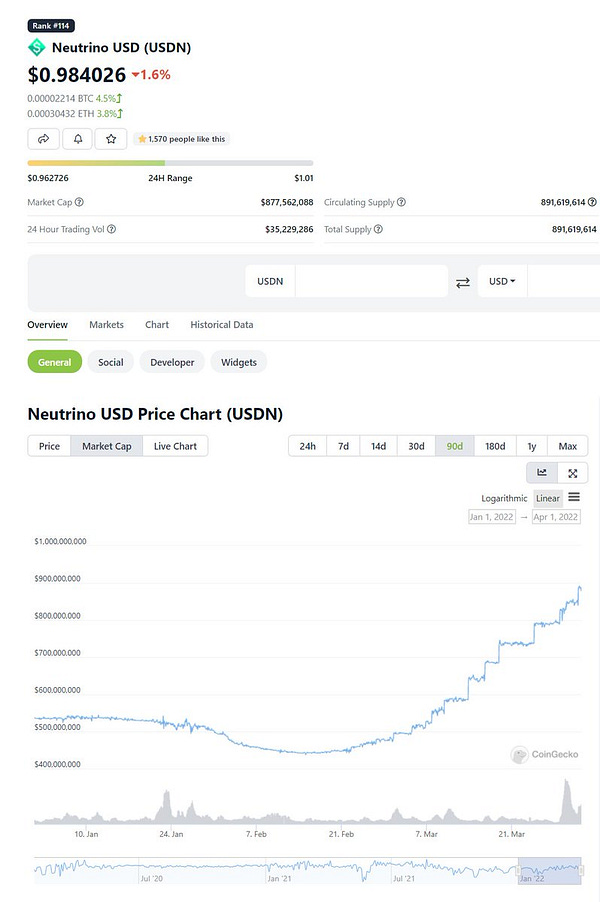The image size is (600, 902).
Task: Set chart range to 24h
Action: 307,446
